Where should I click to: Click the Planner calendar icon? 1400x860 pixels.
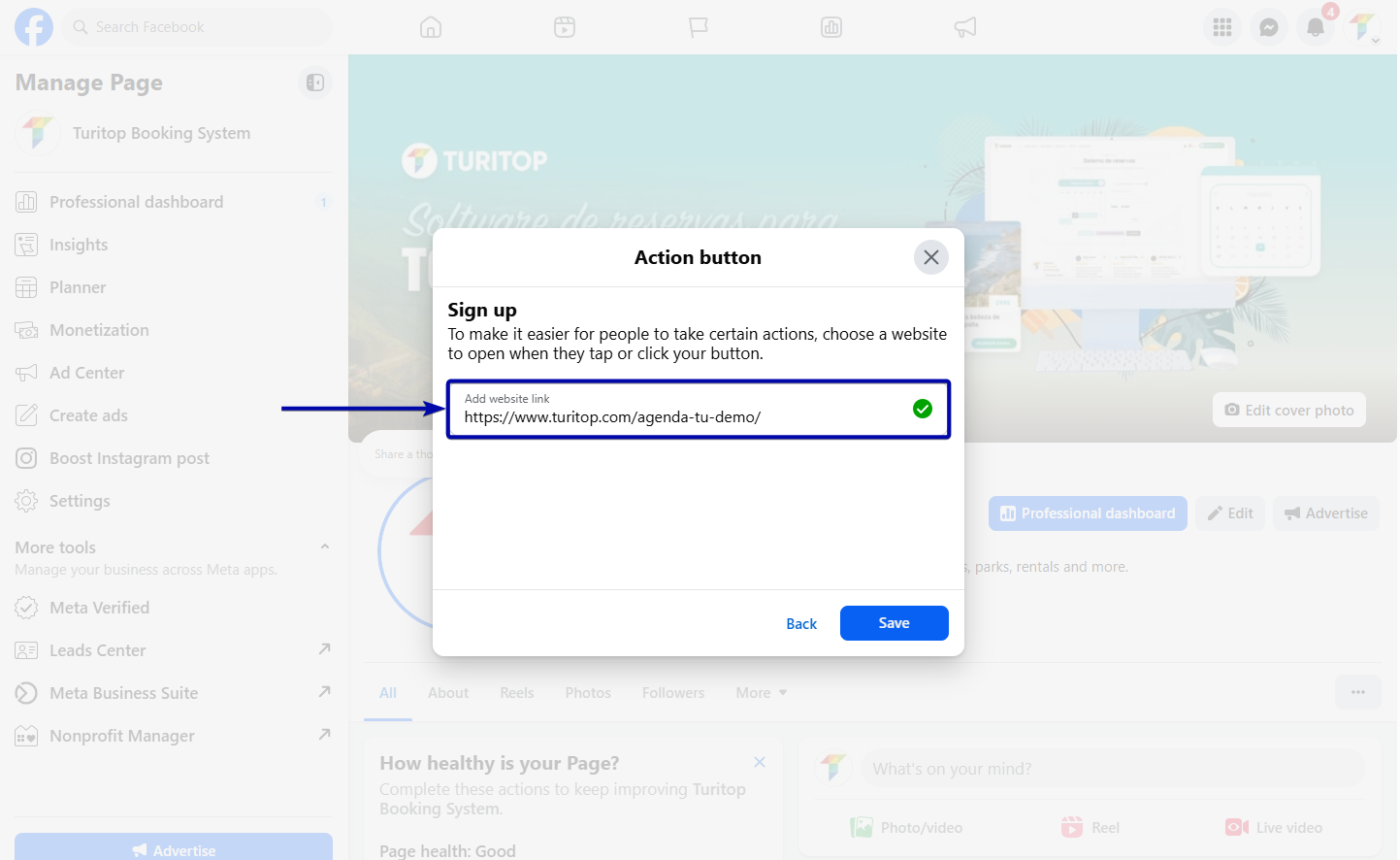click(26, 287)
